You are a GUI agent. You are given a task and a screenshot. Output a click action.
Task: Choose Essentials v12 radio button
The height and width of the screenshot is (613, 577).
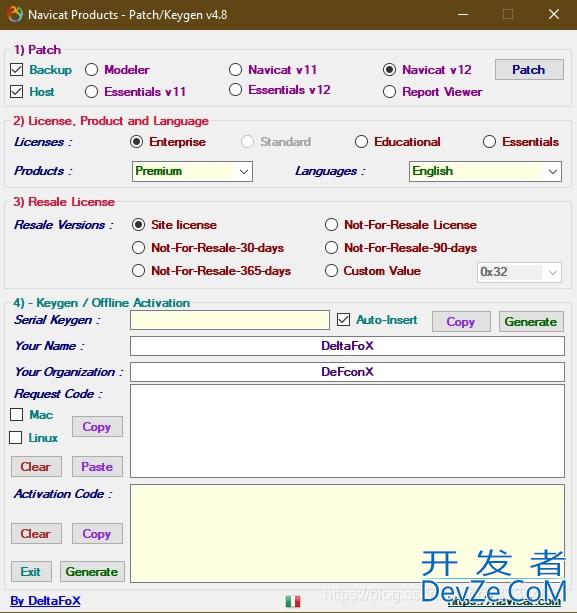(x=235, y=90)
